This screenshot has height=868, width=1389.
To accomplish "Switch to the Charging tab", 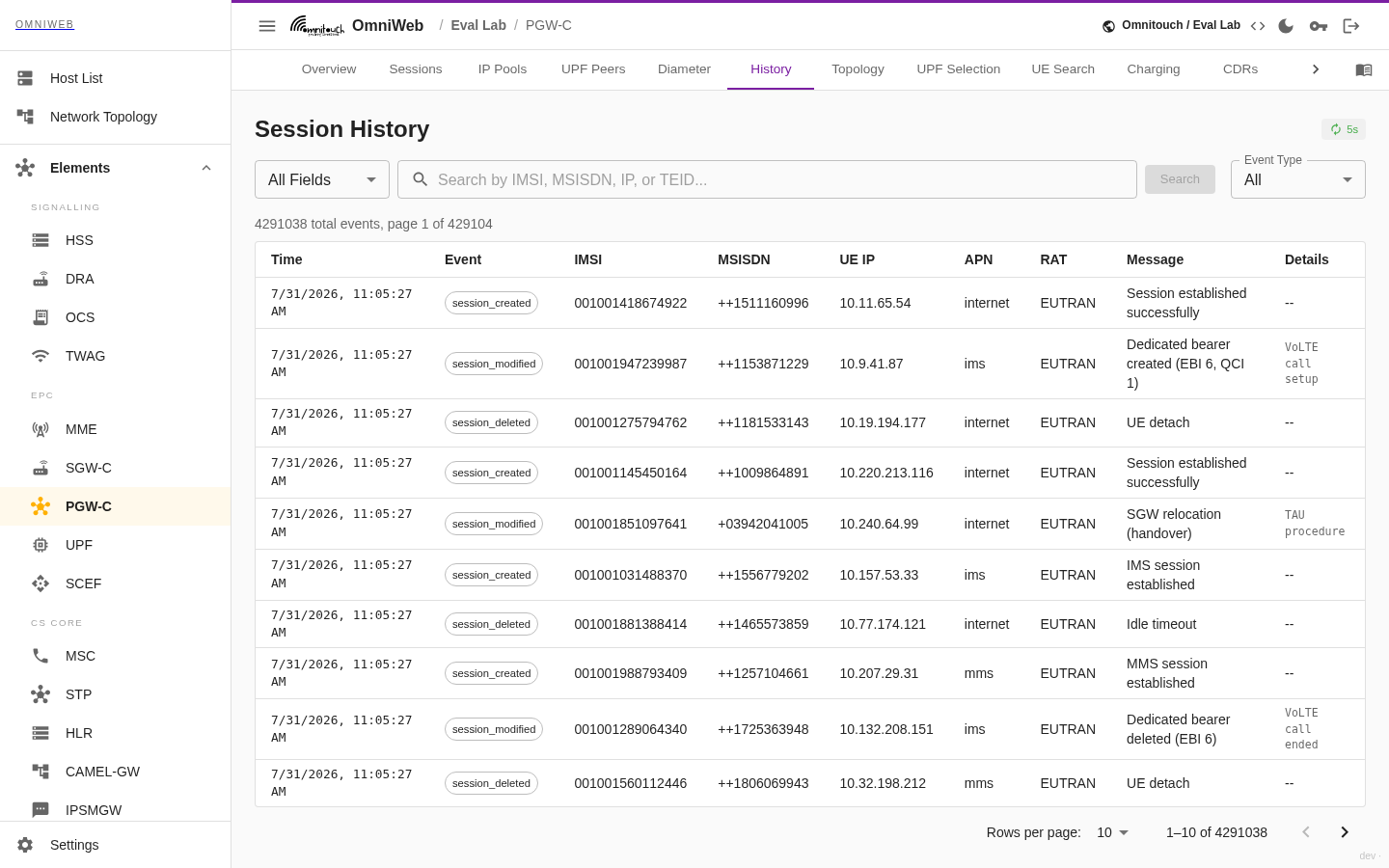I will [x=1154, y=69].
